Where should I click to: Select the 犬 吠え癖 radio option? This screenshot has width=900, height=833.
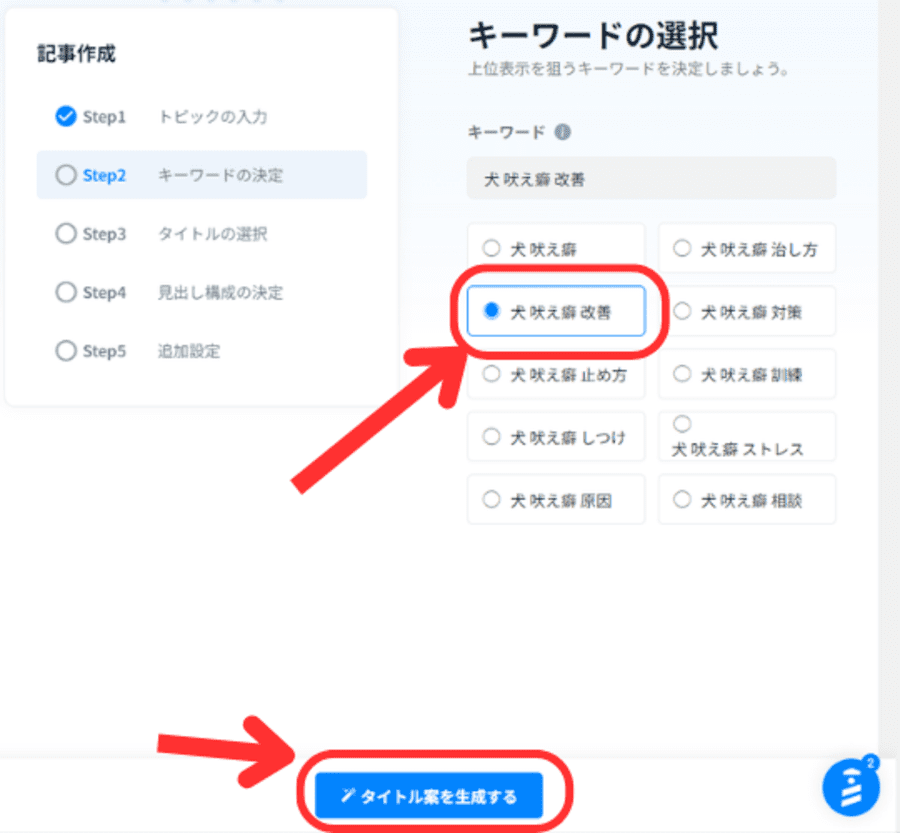click(x=491, y=248)
